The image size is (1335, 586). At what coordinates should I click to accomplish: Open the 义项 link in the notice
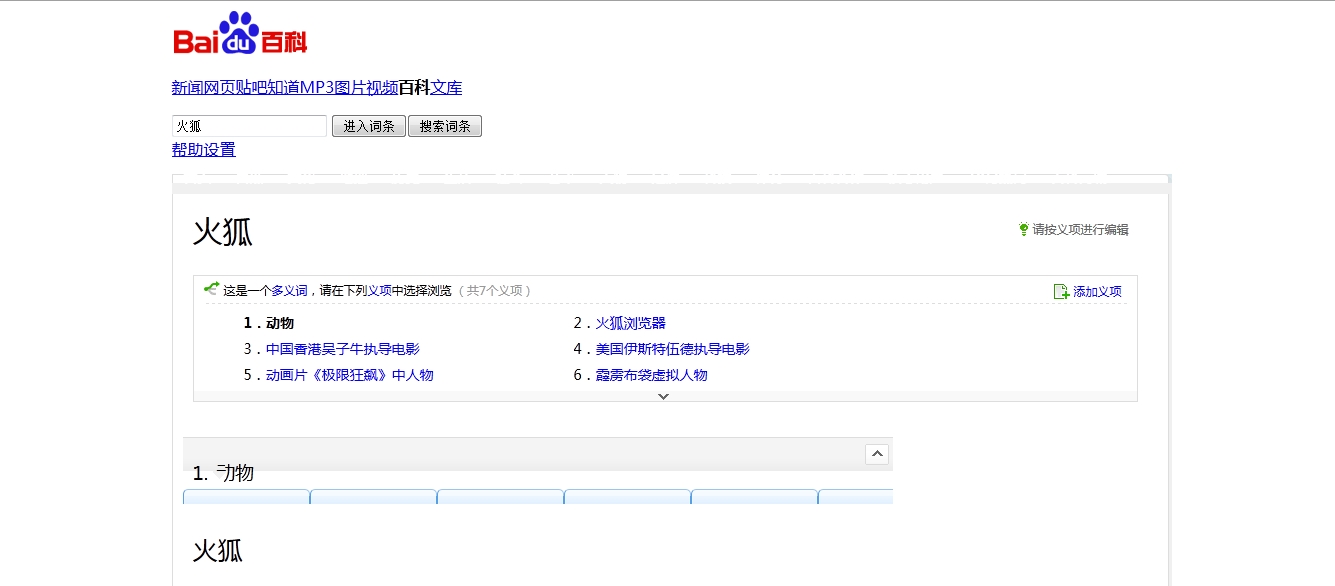point(379,291)
